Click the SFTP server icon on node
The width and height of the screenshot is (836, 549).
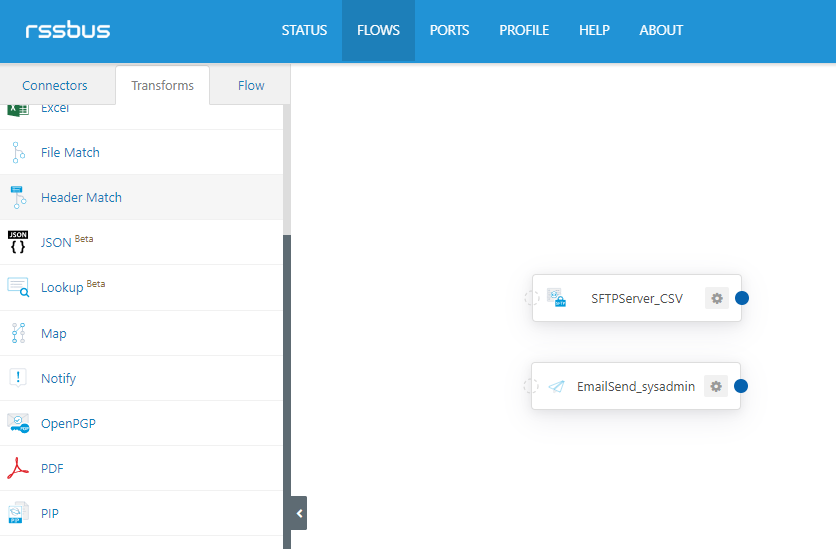556,297
